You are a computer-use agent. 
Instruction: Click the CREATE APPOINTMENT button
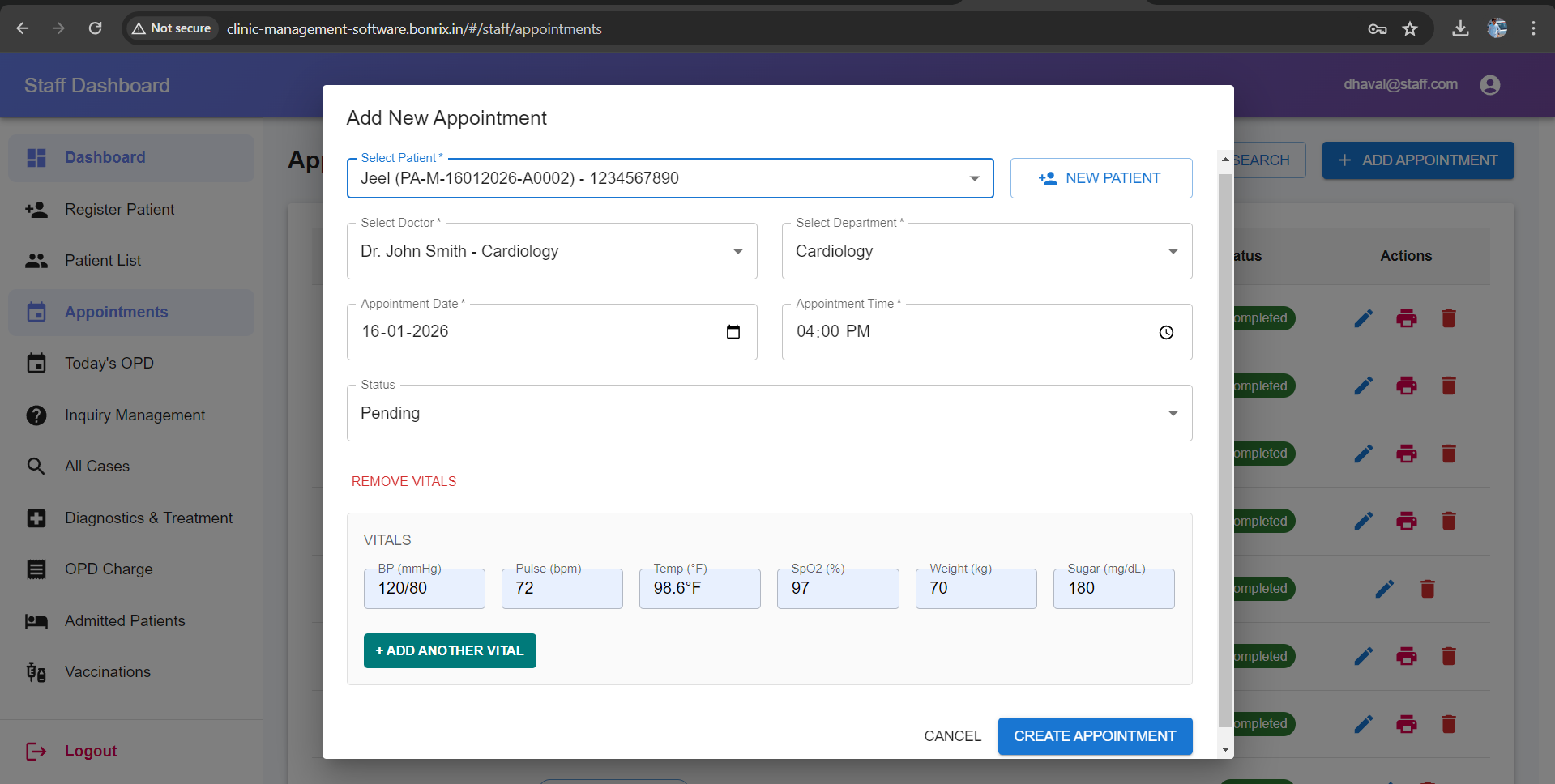coord(1095,735)
